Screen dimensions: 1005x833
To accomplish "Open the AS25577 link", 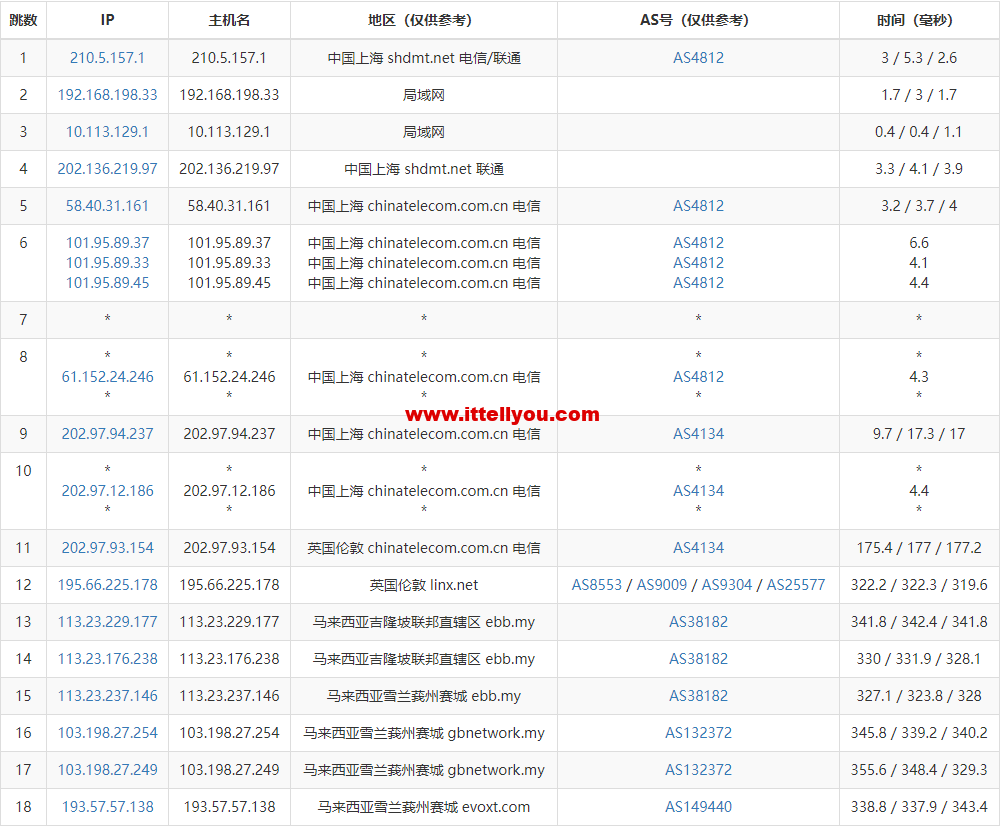I will point(795,585).
